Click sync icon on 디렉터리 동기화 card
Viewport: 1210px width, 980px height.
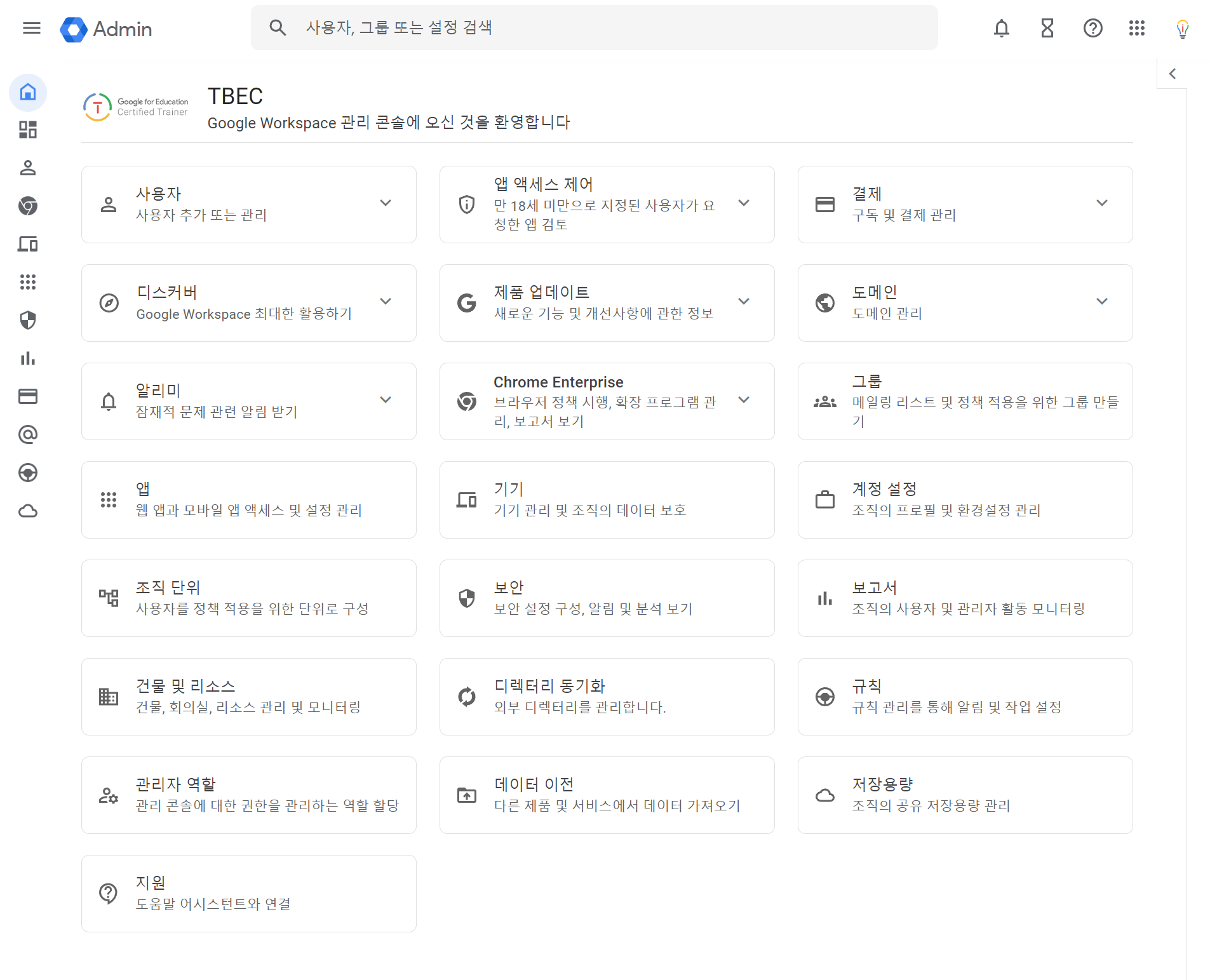467,697
